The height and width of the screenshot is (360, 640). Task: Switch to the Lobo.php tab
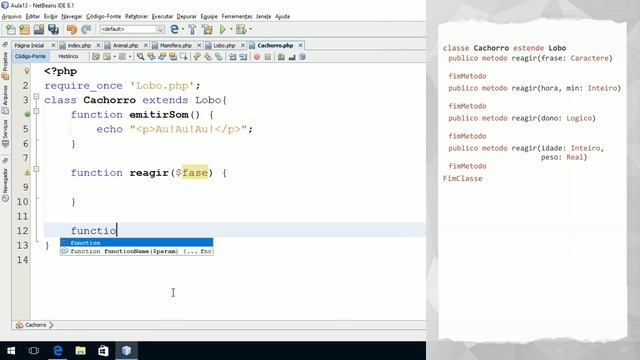(224, 45)
